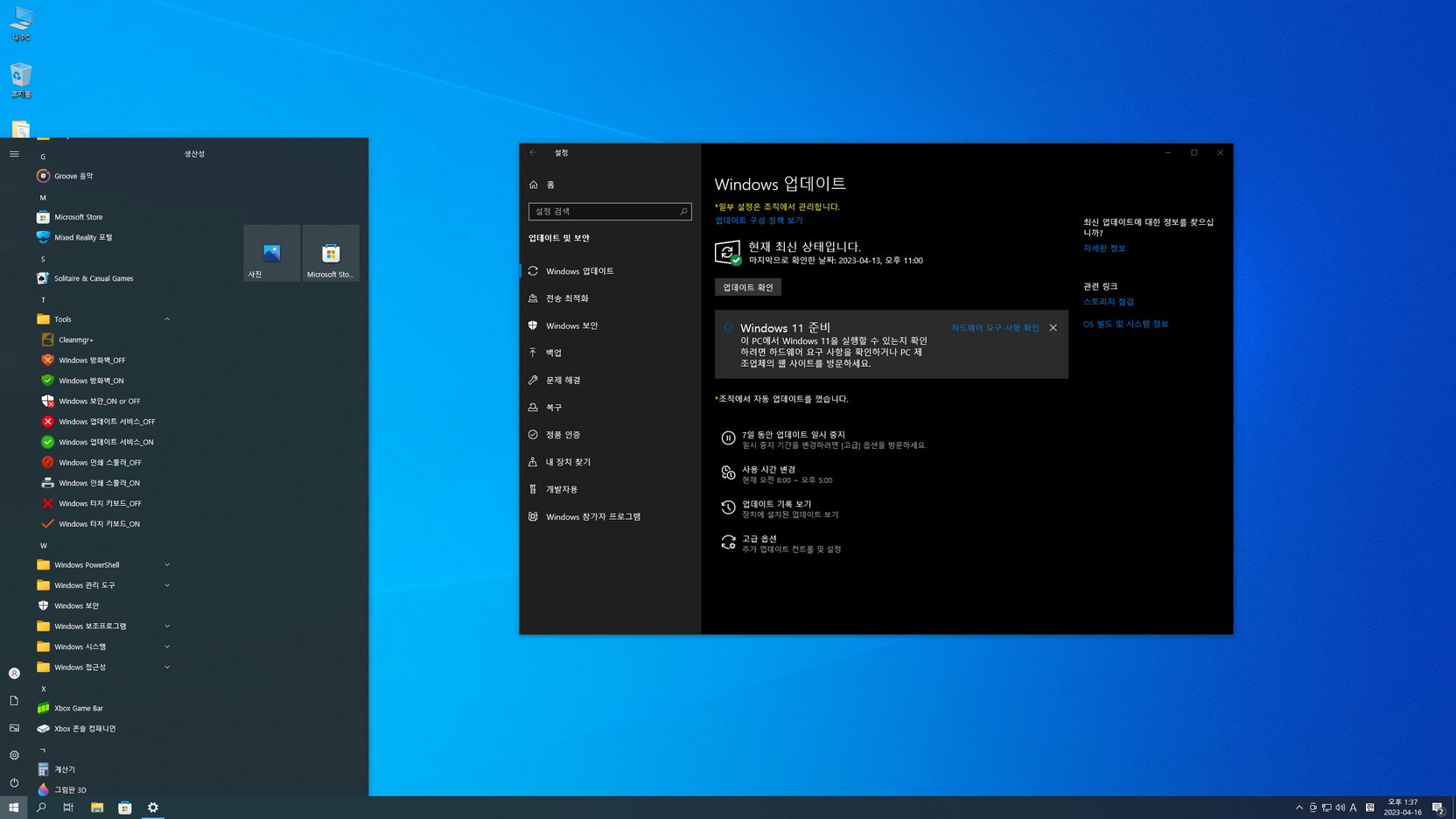Open 사용 시간 변경 option

(x=777, y=473)
